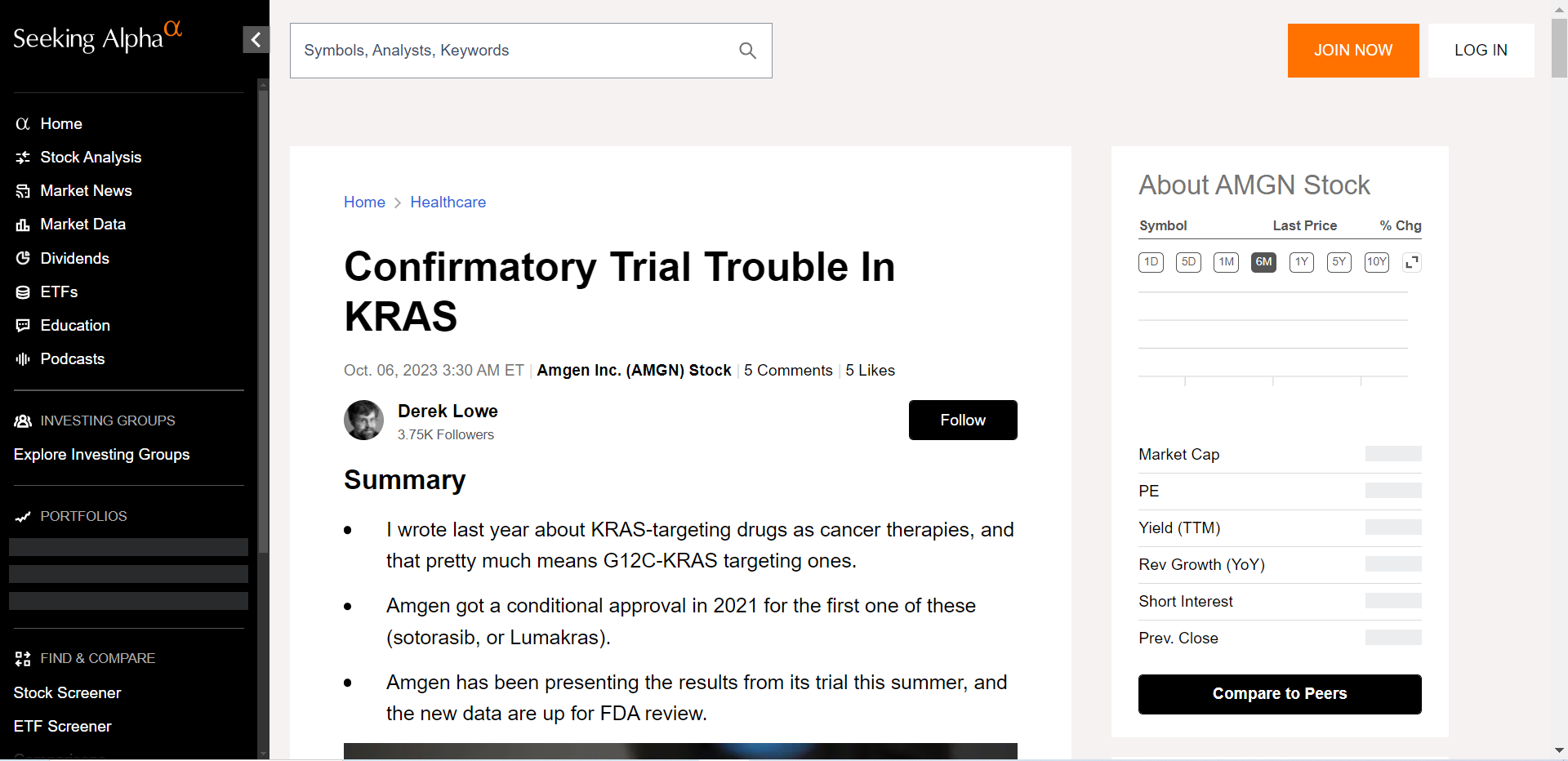Click the 5 Likes link
1568x761 pixels.
click(870, 371)
